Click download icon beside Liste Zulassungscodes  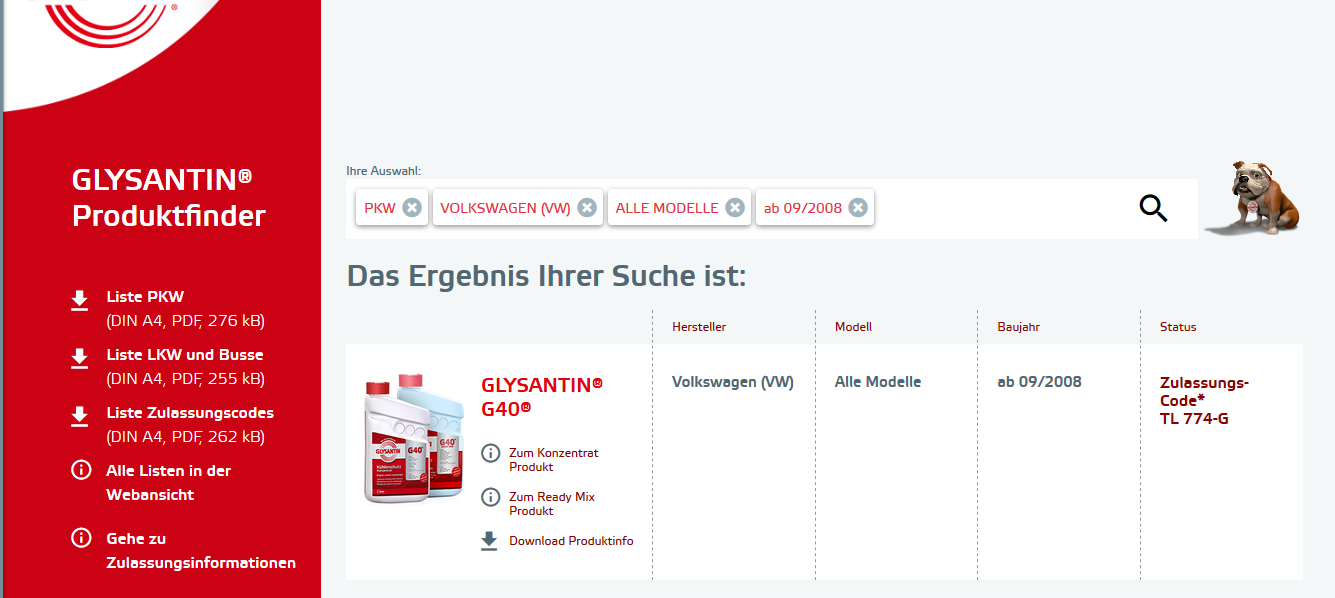pyautogui.click(x=80, y=416)
